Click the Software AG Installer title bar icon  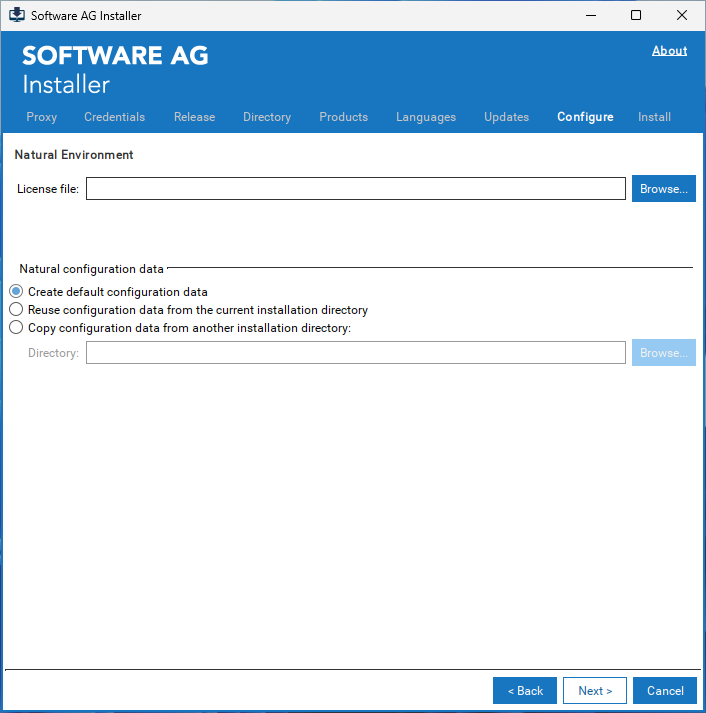(x=17, y=16)
